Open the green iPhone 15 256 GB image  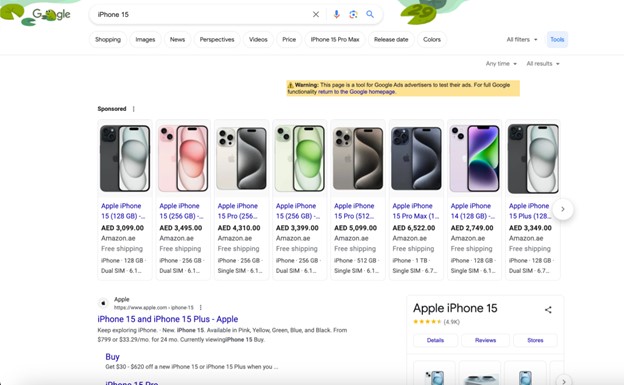click(x=300, y=158)
